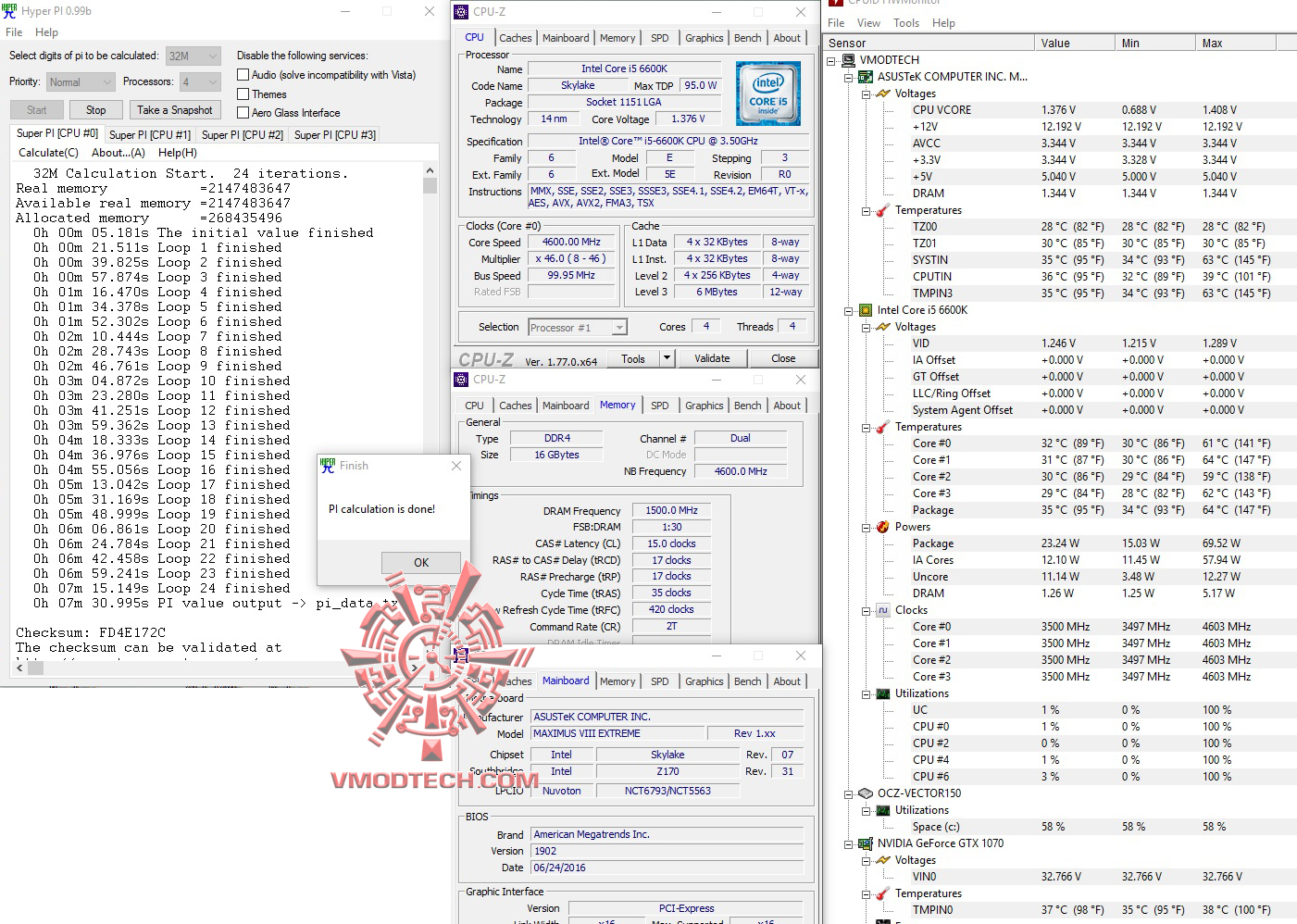The image size is (1297, 924).
Task: Click the Powers flame icon in HWMonitor
Action: [x=882, y=527]
